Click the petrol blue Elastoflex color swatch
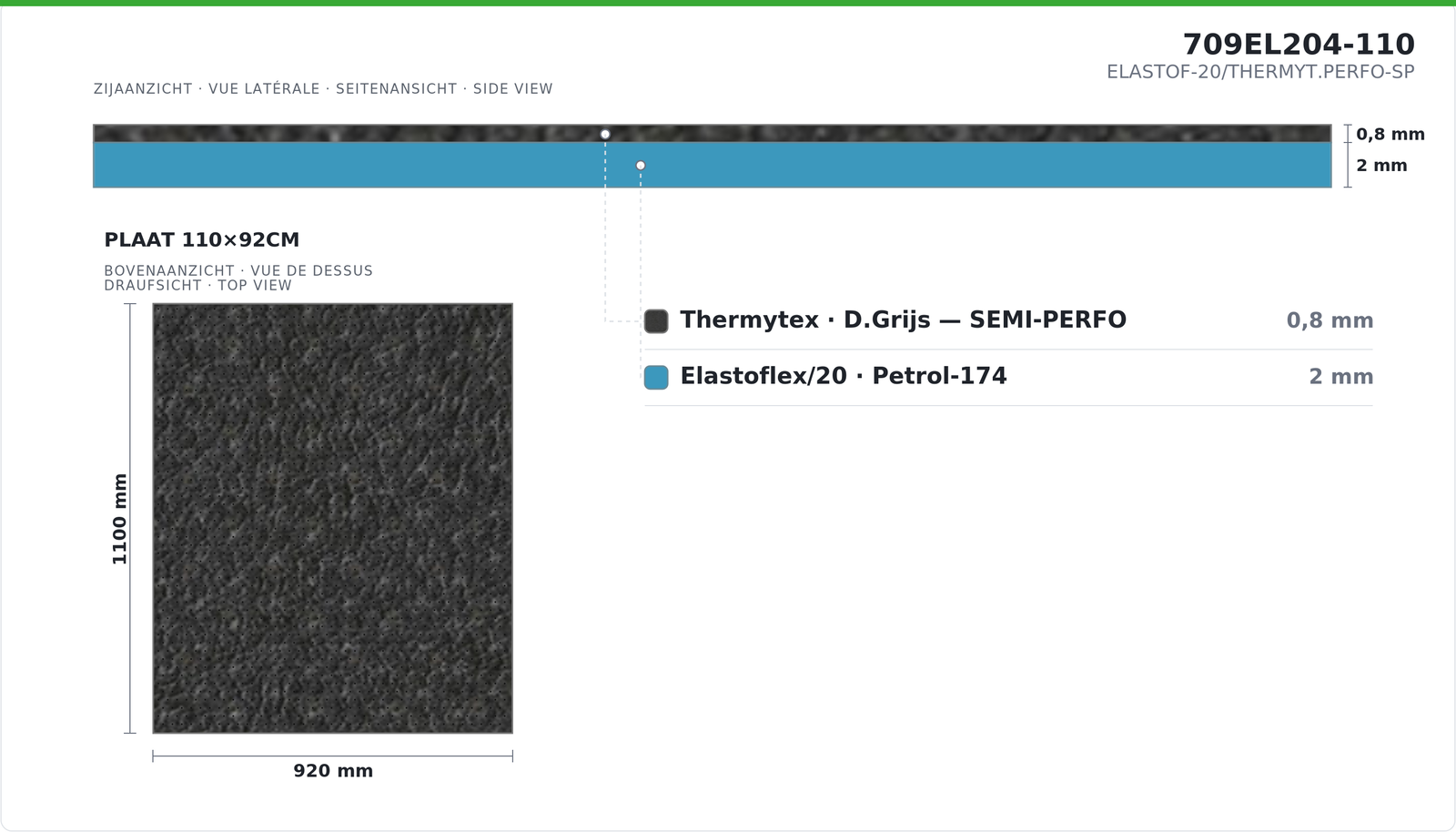 [x=656, y=377]
